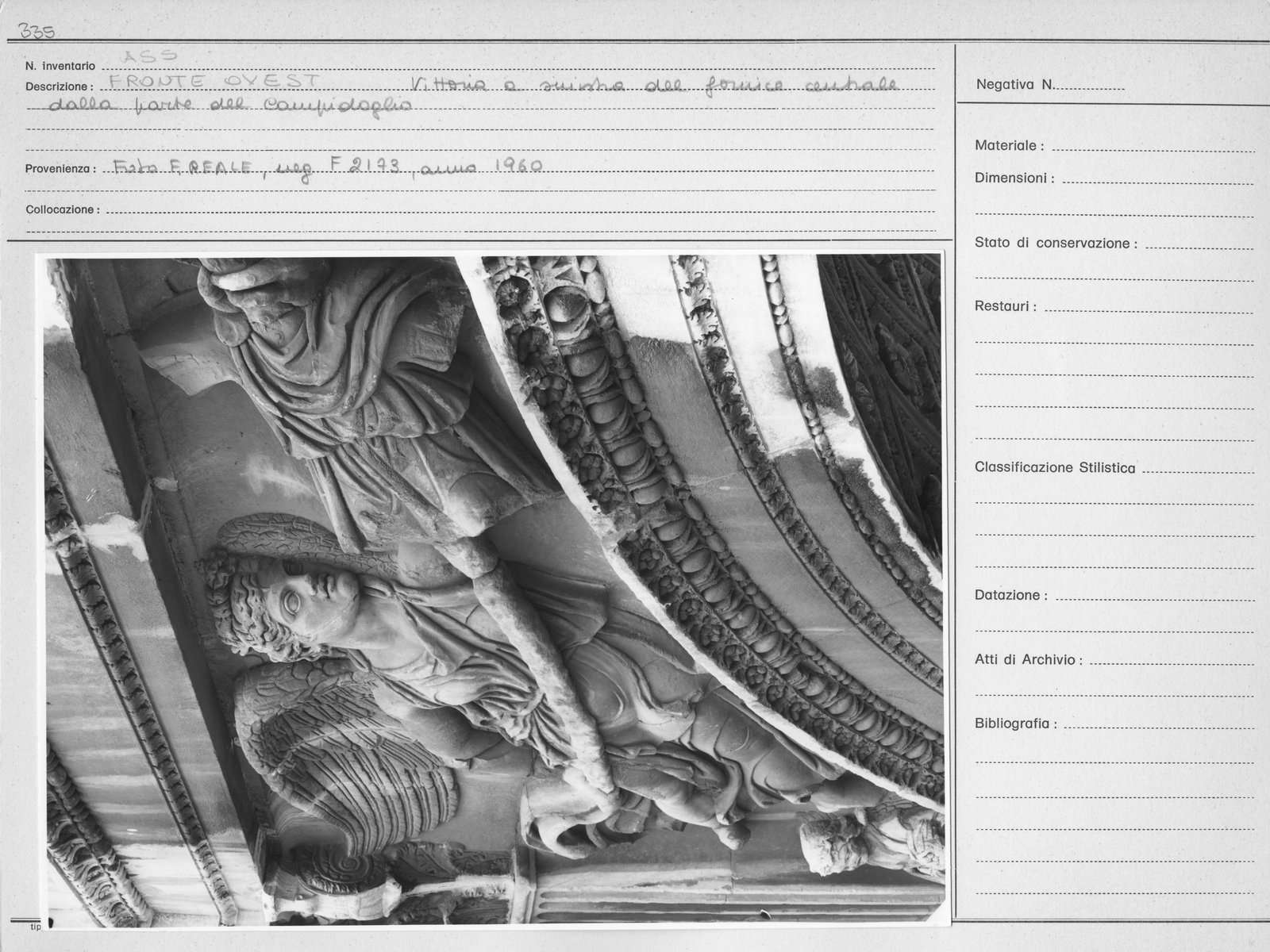
Task: Click handwritten 'FRONTE OVEST' text
Action: [214, 83]
